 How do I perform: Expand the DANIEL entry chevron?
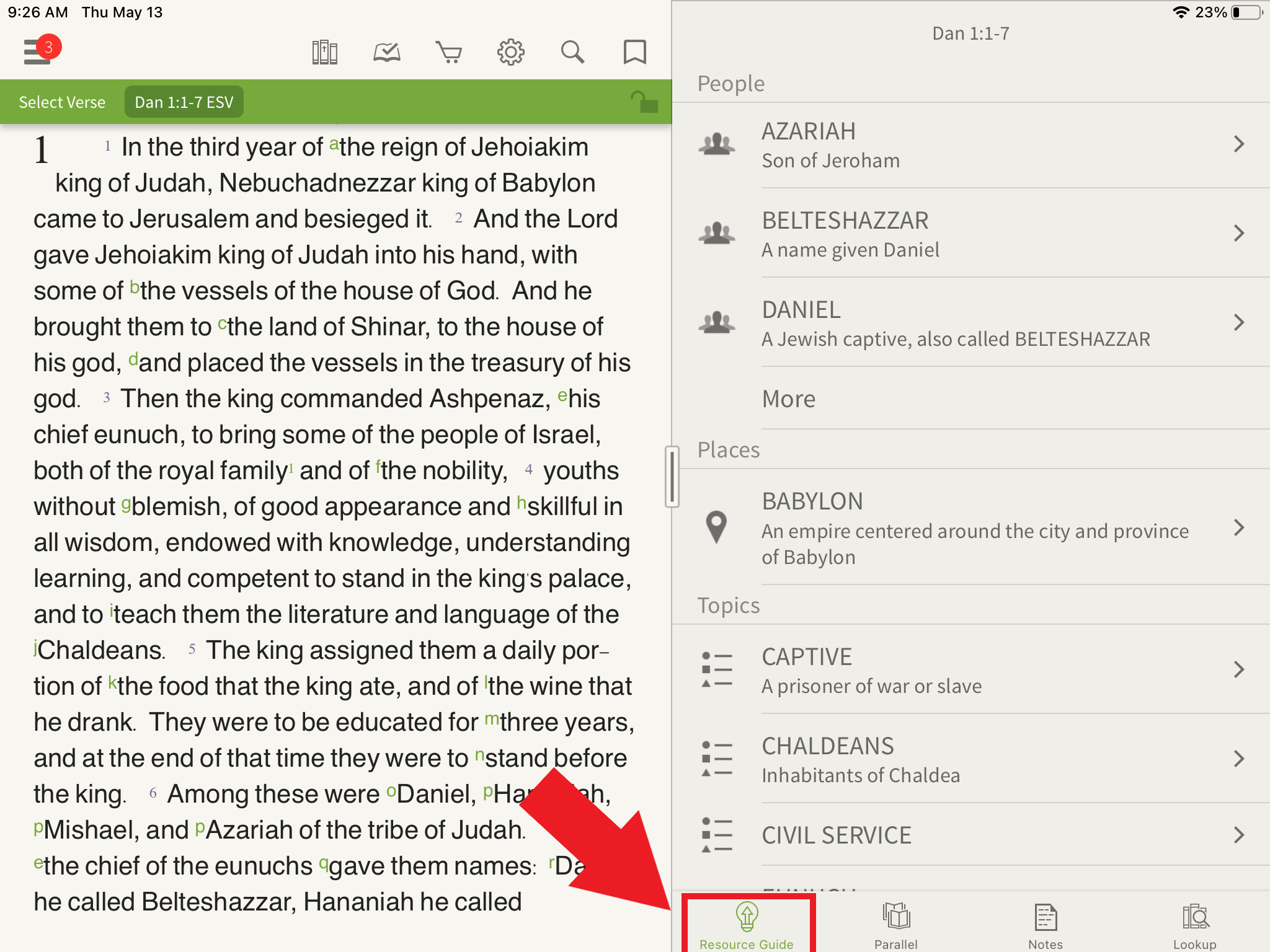tap(1239, 322)
